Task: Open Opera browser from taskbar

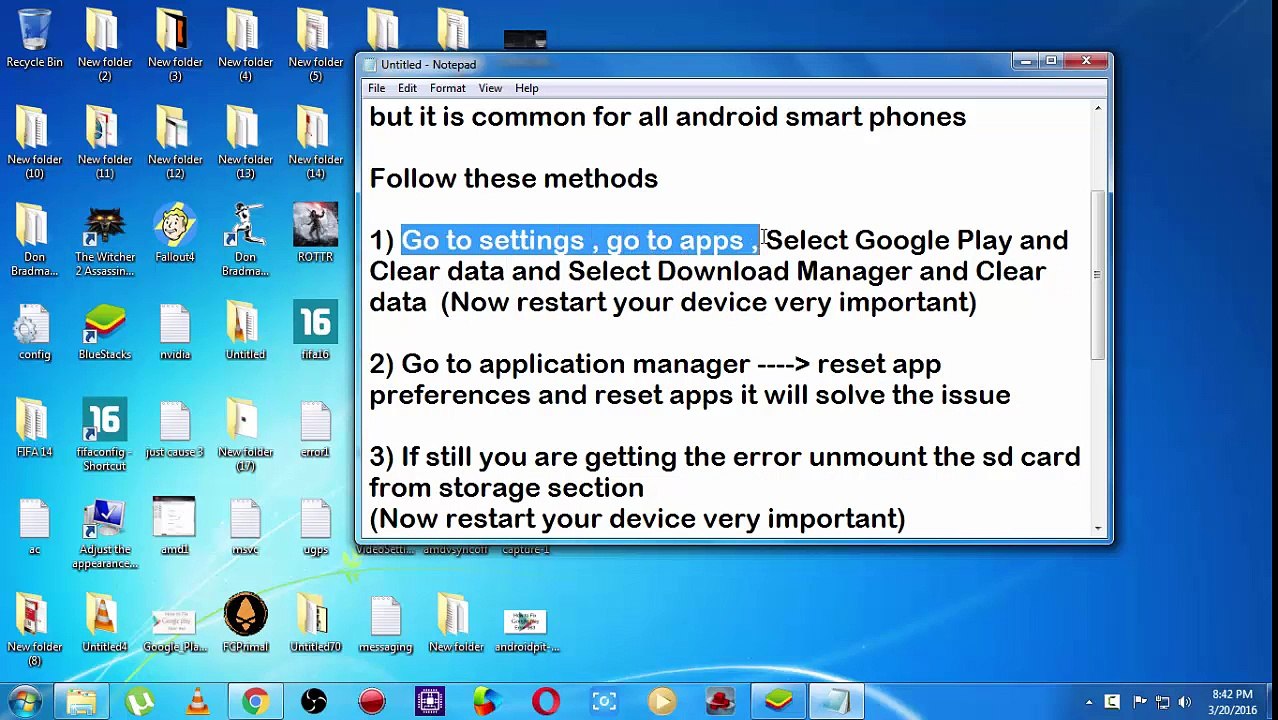Action: 545,702
